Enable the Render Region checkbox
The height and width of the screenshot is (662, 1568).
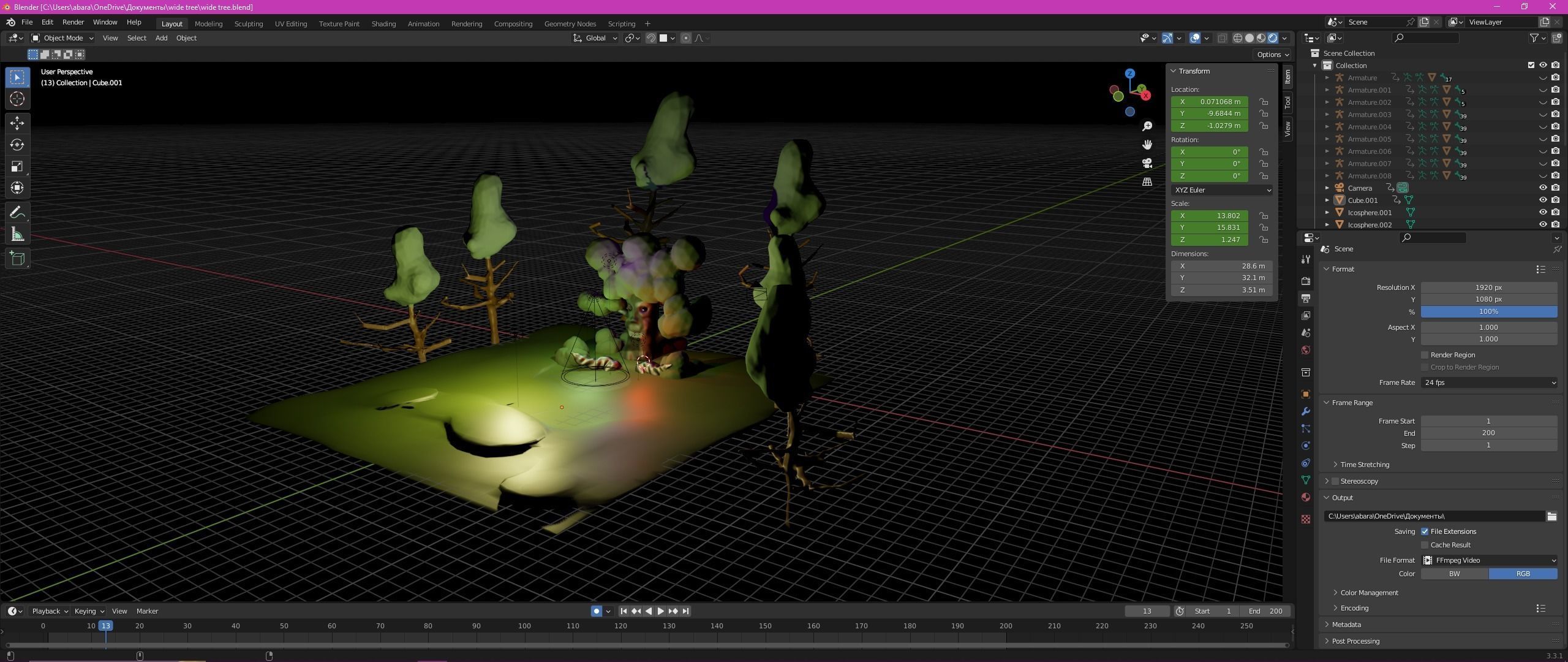pos(1425,355)
